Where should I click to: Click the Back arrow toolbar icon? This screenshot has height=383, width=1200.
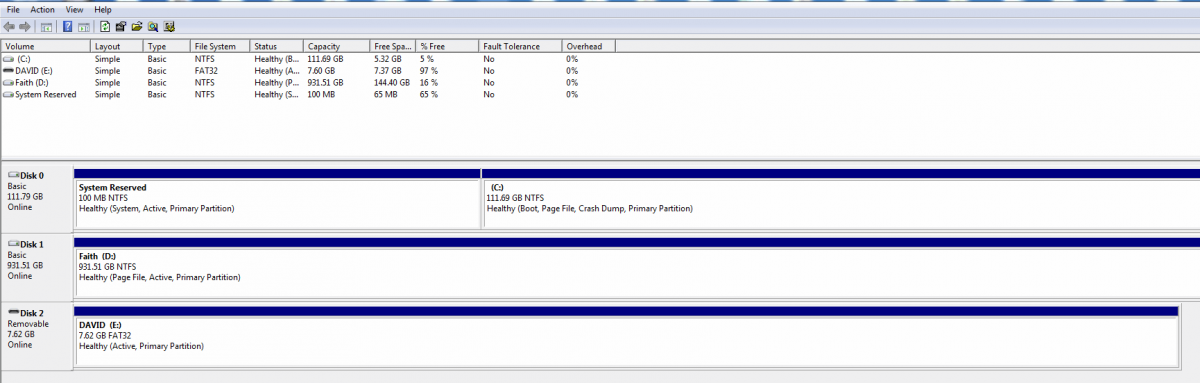click(9, 26)
